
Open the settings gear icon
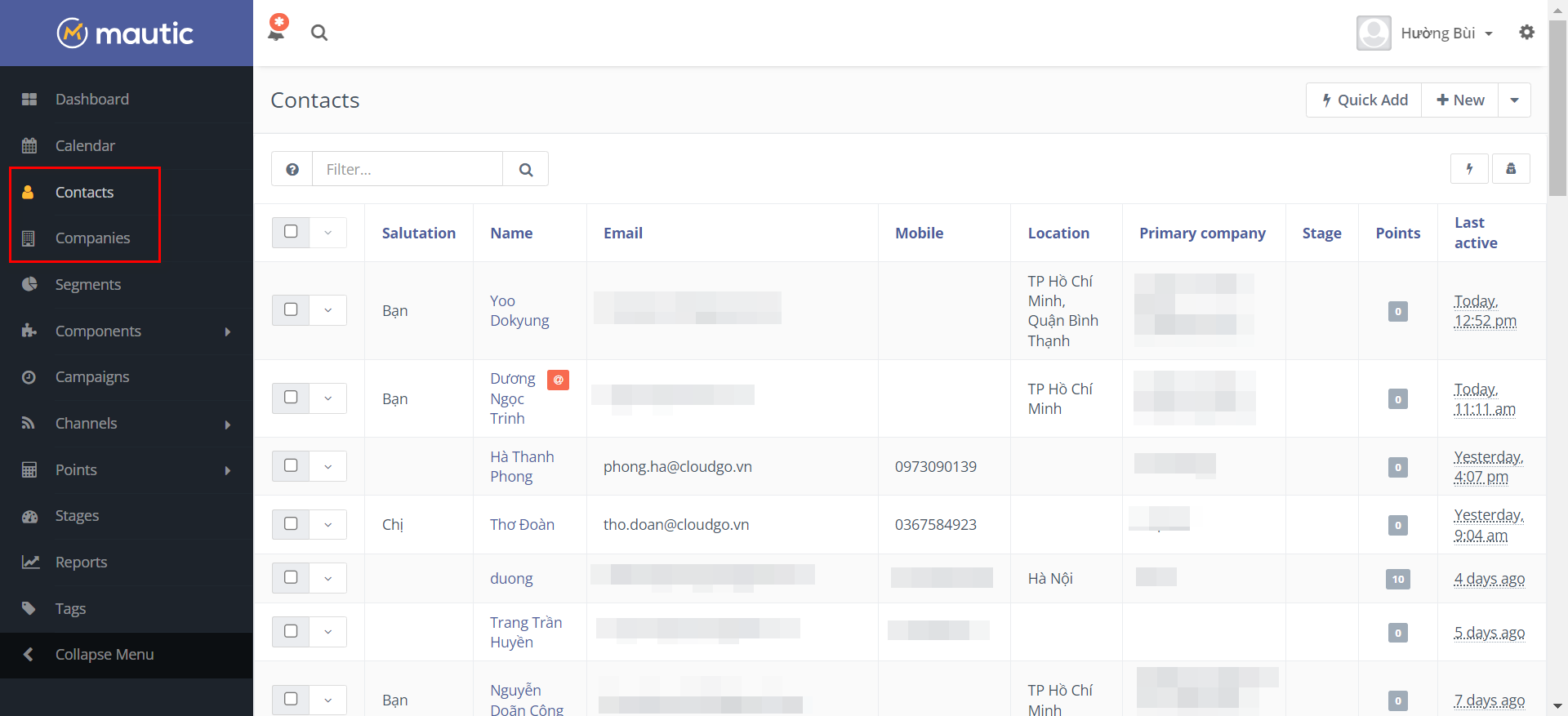click(1526, 33)
